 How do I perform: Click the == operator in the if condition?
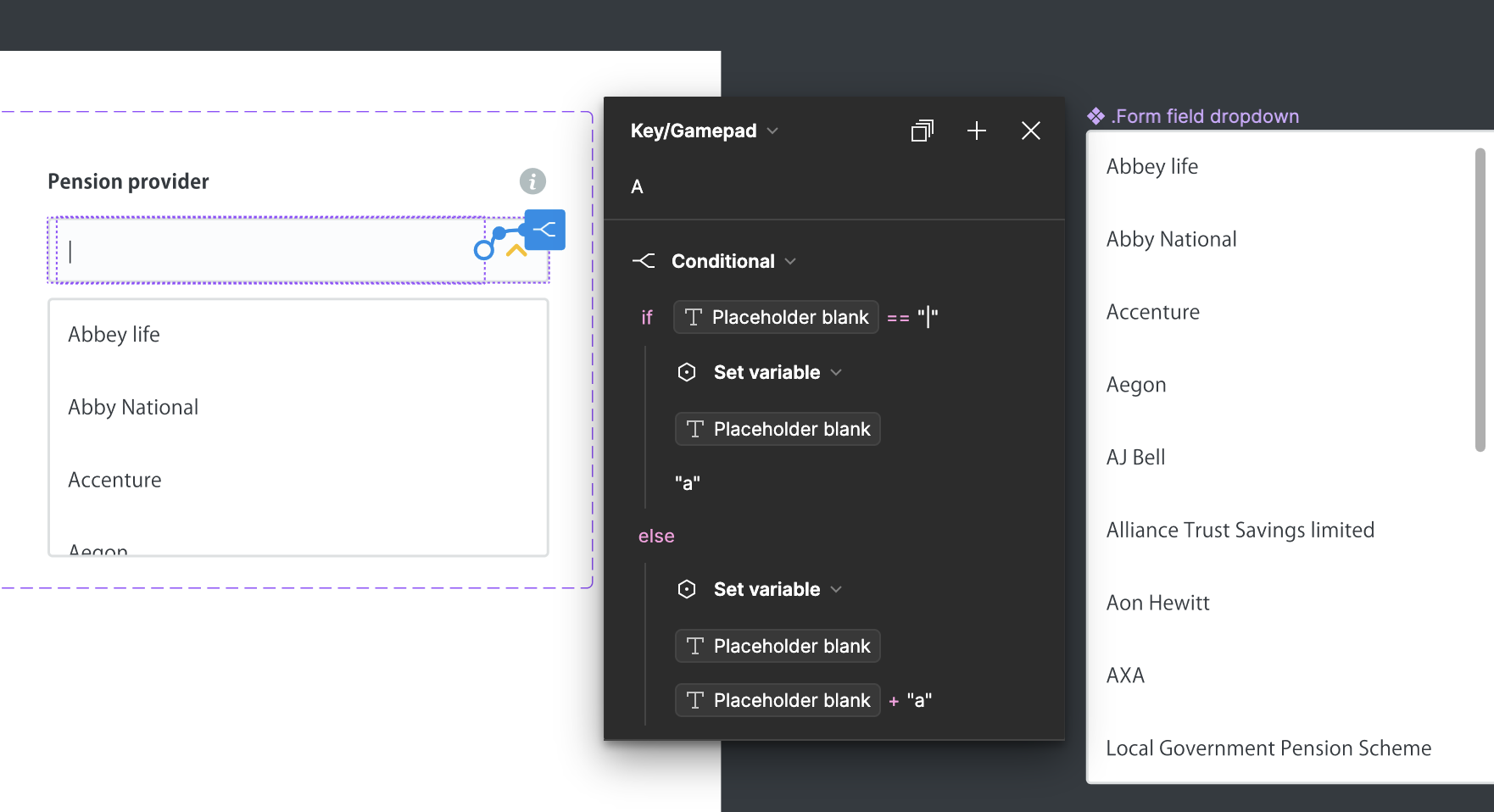898,318
